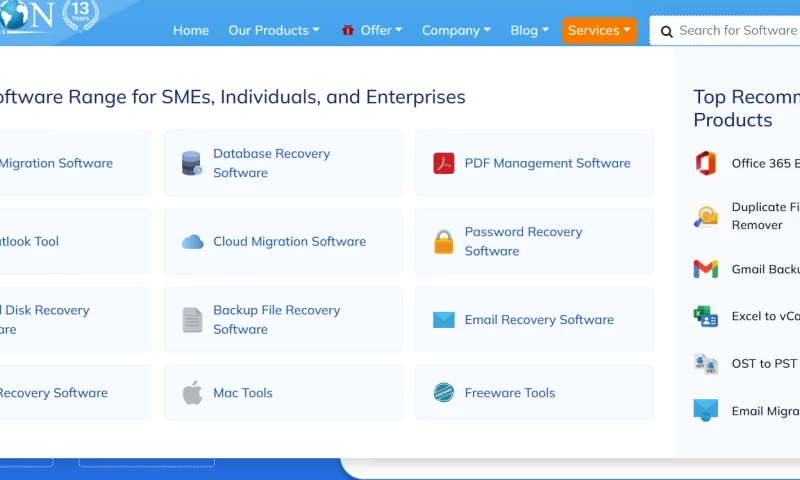Click the OST to PST converter icon
The height and width of the screenshot is (480, 800).
point(706,364)
